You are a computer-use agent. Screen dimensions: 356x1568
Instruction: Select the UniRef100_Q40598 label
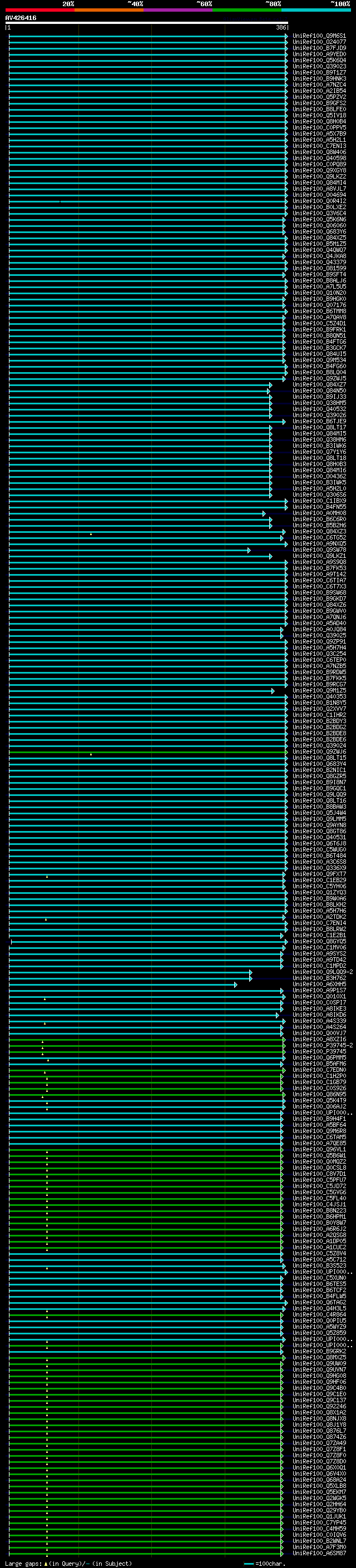pos(319,159)
